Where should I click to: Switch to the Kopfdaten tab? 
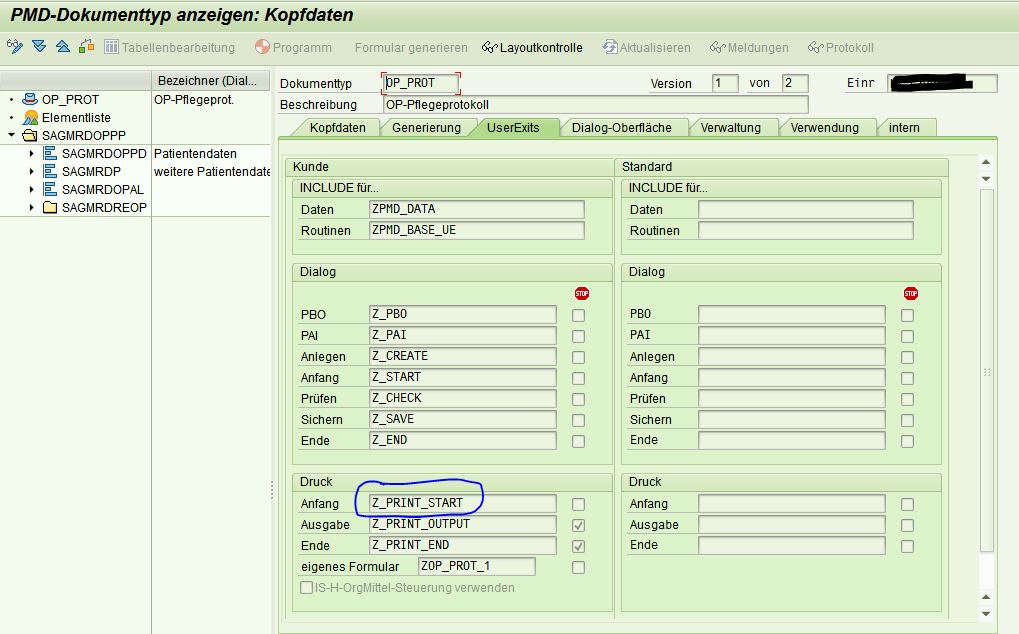[x=336, y=128]
